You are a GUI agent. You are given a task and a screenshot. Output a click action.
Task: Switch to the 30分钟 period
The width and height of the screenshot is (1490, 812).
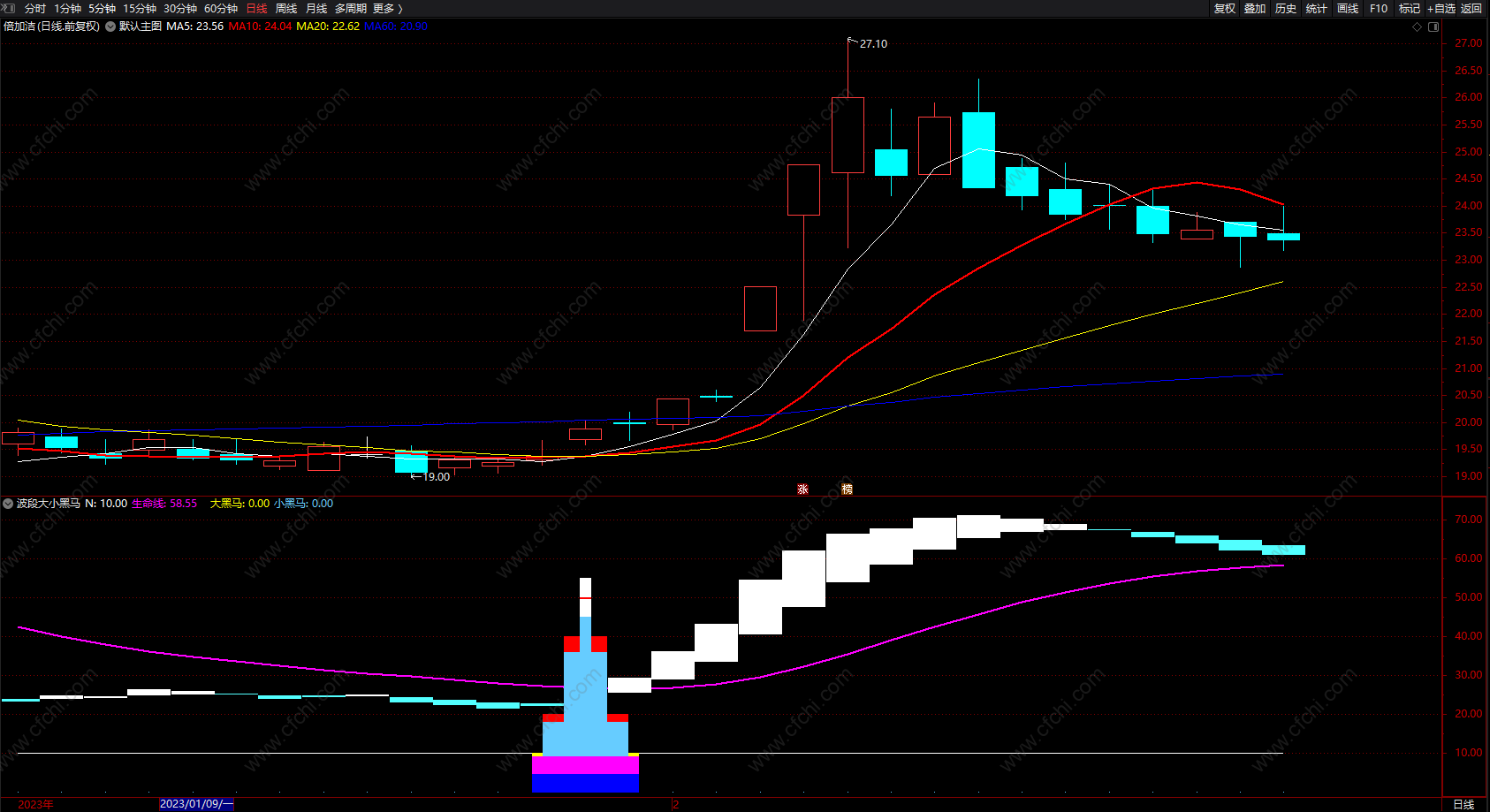180,9
